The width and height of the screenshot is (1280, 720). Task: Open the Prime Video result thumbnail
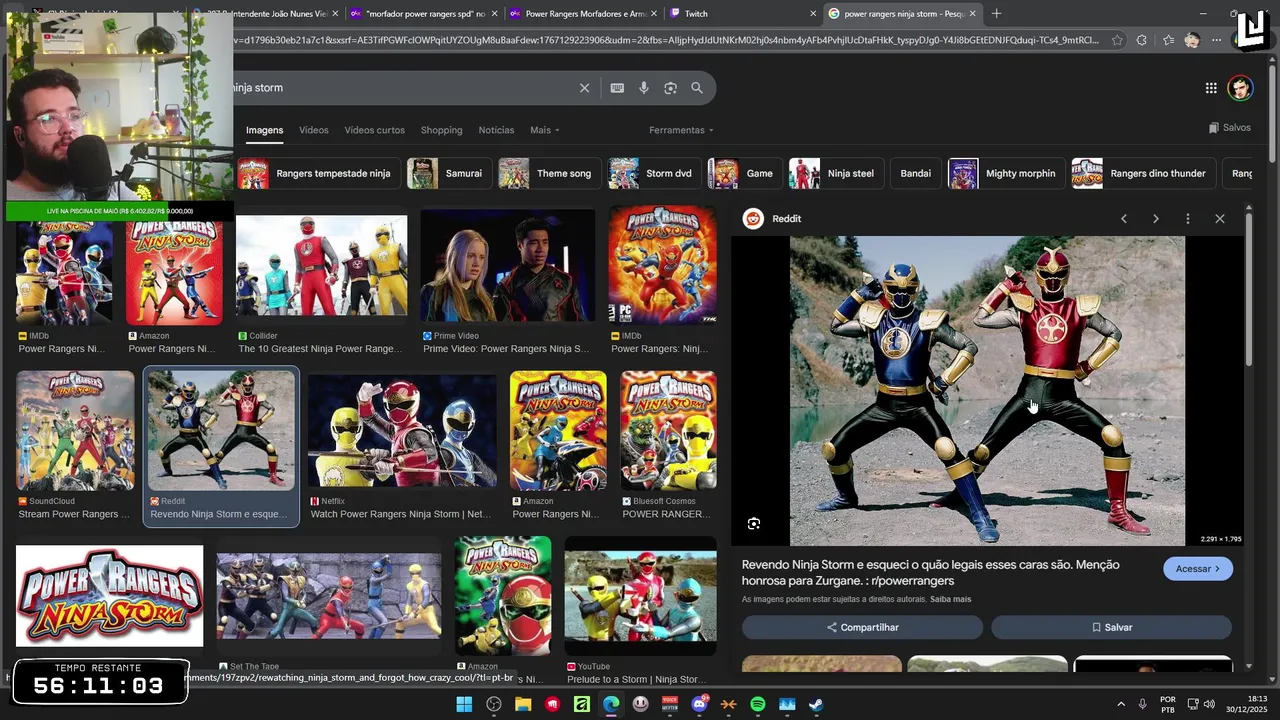(x=507, y=265)
